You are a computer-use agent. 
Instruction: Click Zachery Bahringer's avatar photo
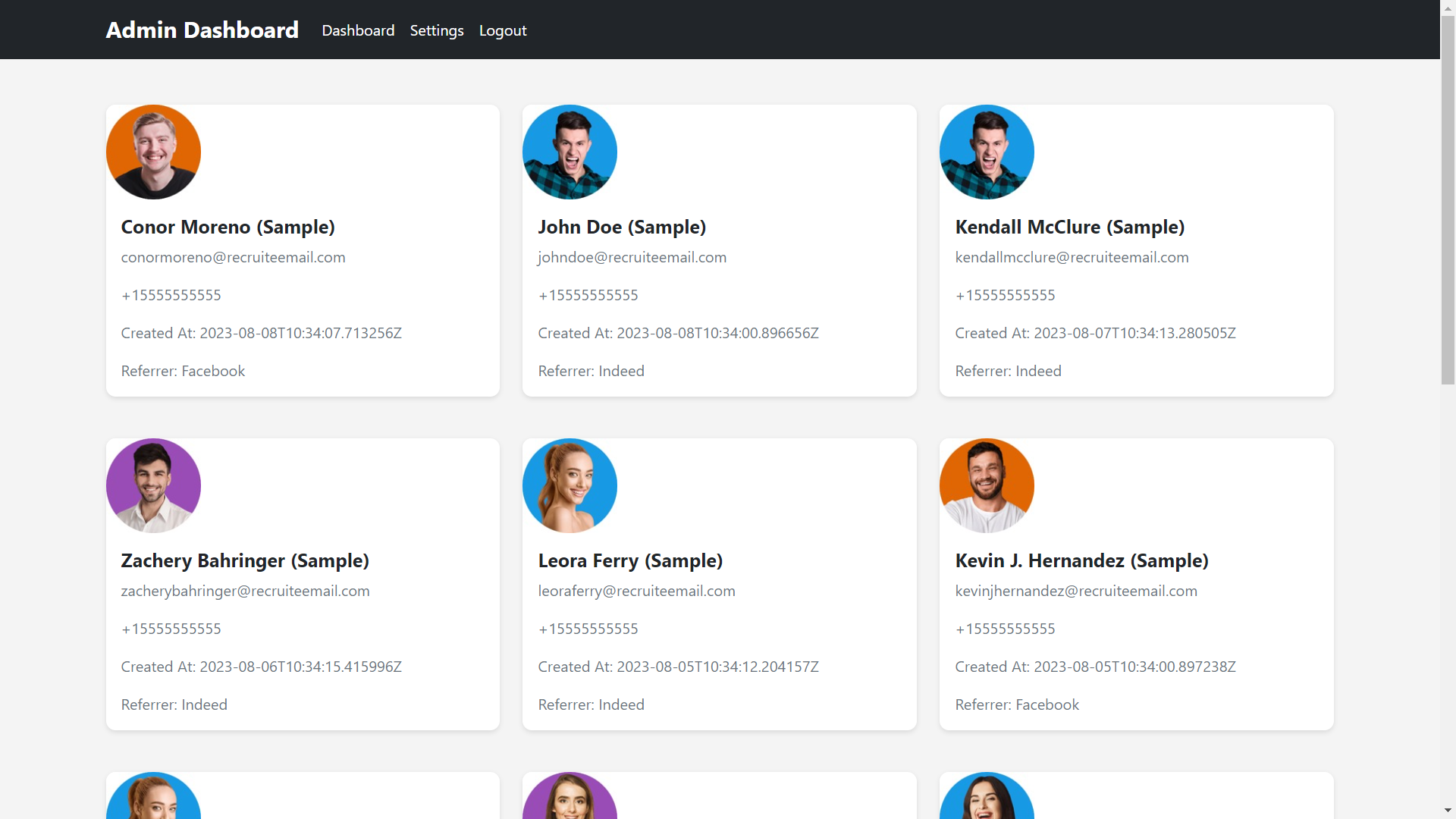tap(153, 486)
